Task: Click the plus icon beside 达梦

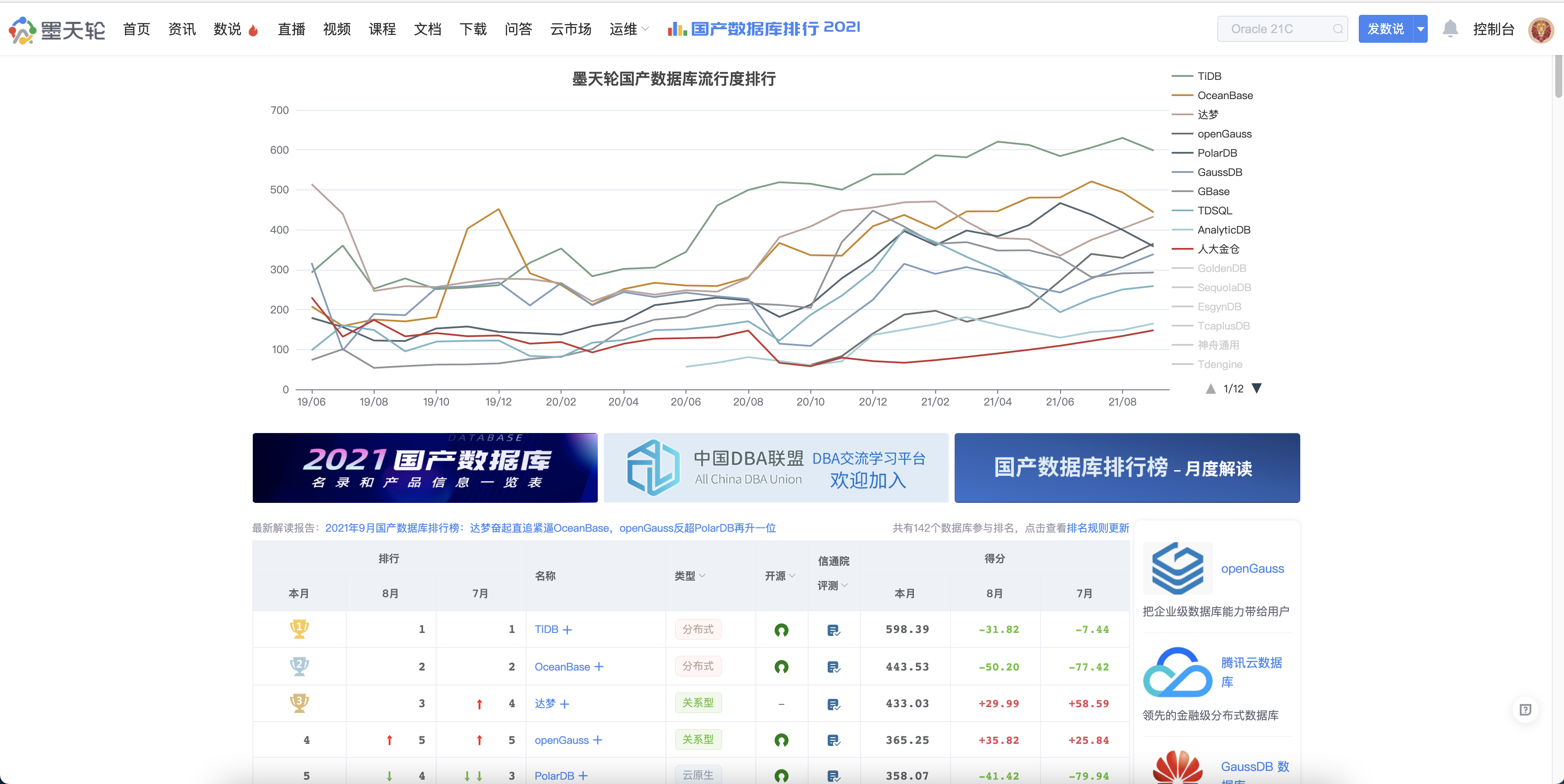Action: pos(565,704)
